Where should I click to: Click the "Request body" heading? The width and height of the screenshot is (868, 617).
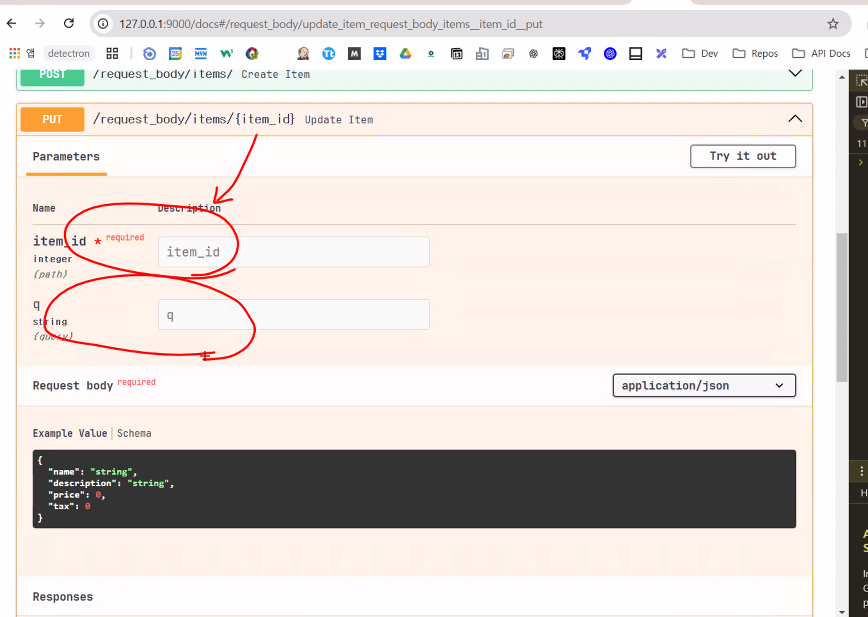point(73,386)
